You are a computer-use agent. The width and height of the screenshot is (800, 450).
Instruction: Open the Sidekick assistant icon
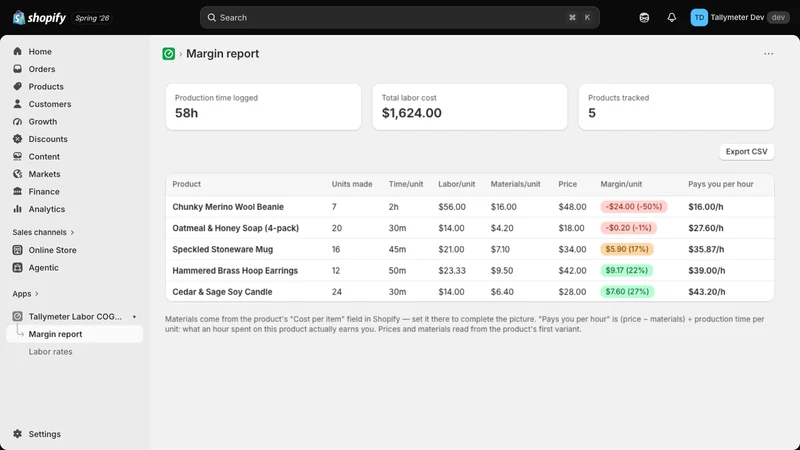644,17
